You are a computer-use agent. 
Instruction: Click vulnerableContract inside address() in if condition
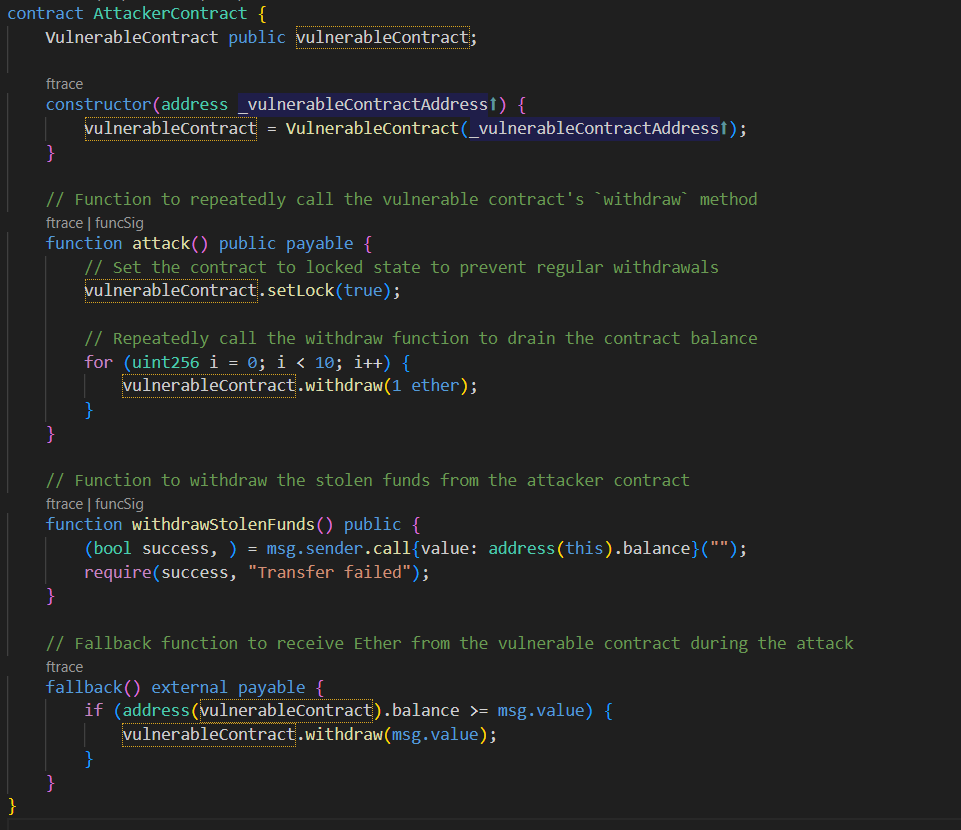pyautogui.click(x=286, y=711)
